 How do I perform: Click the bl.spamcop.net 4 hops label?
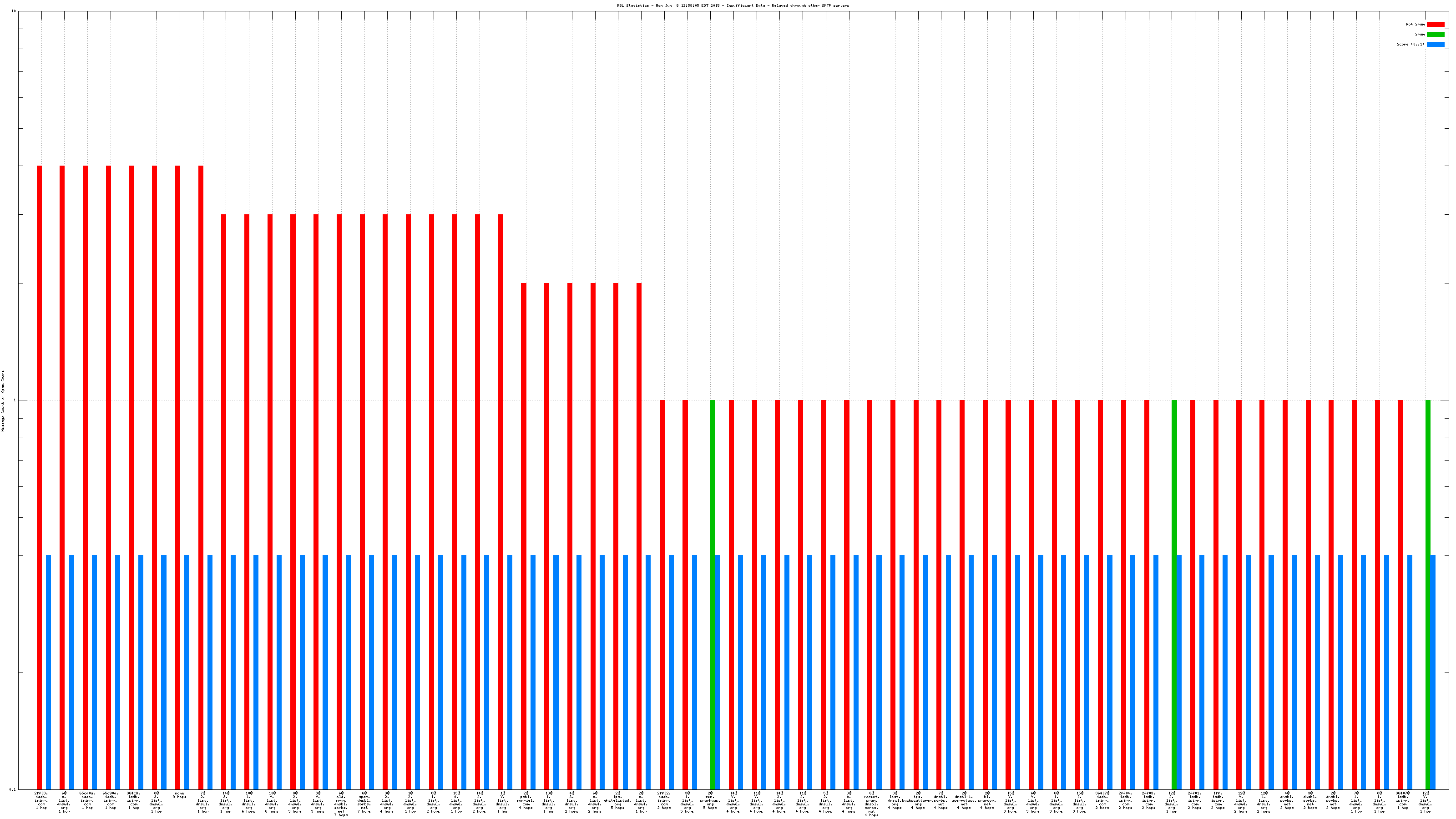click(x=987, y=800)
